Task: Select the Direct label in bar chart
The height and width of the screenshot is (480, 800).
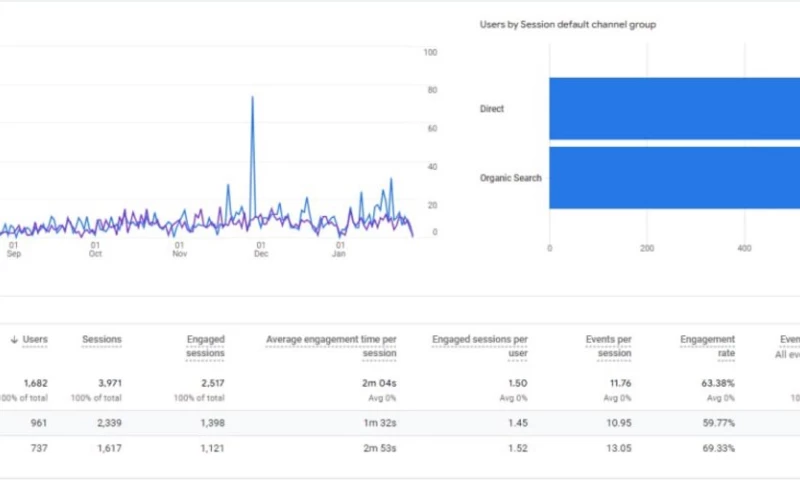Action: point(492,109)
